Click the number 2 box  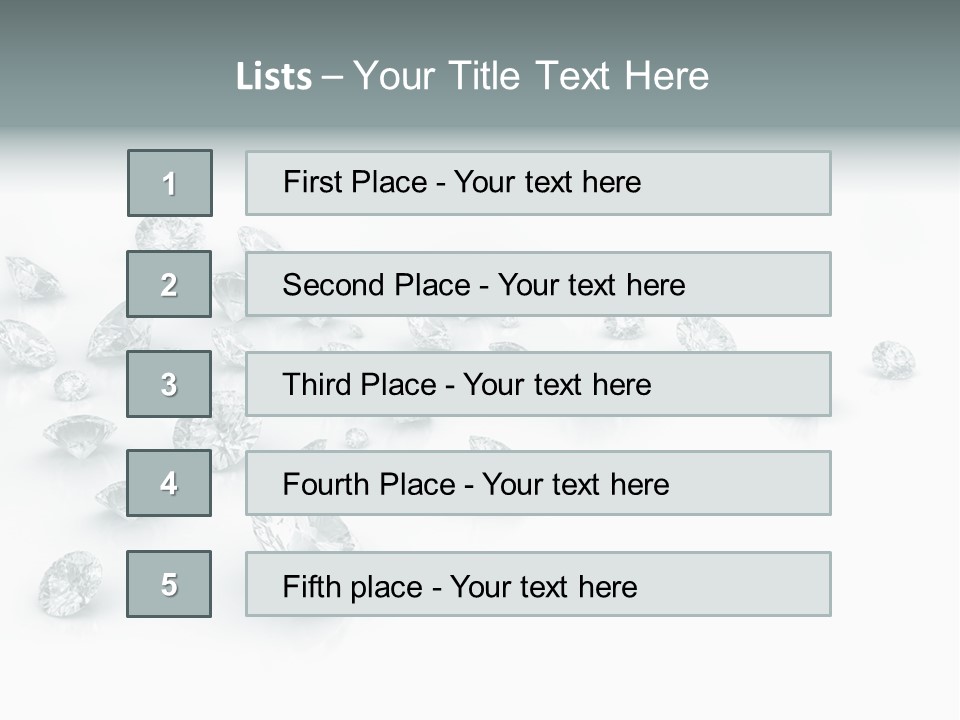169,284
